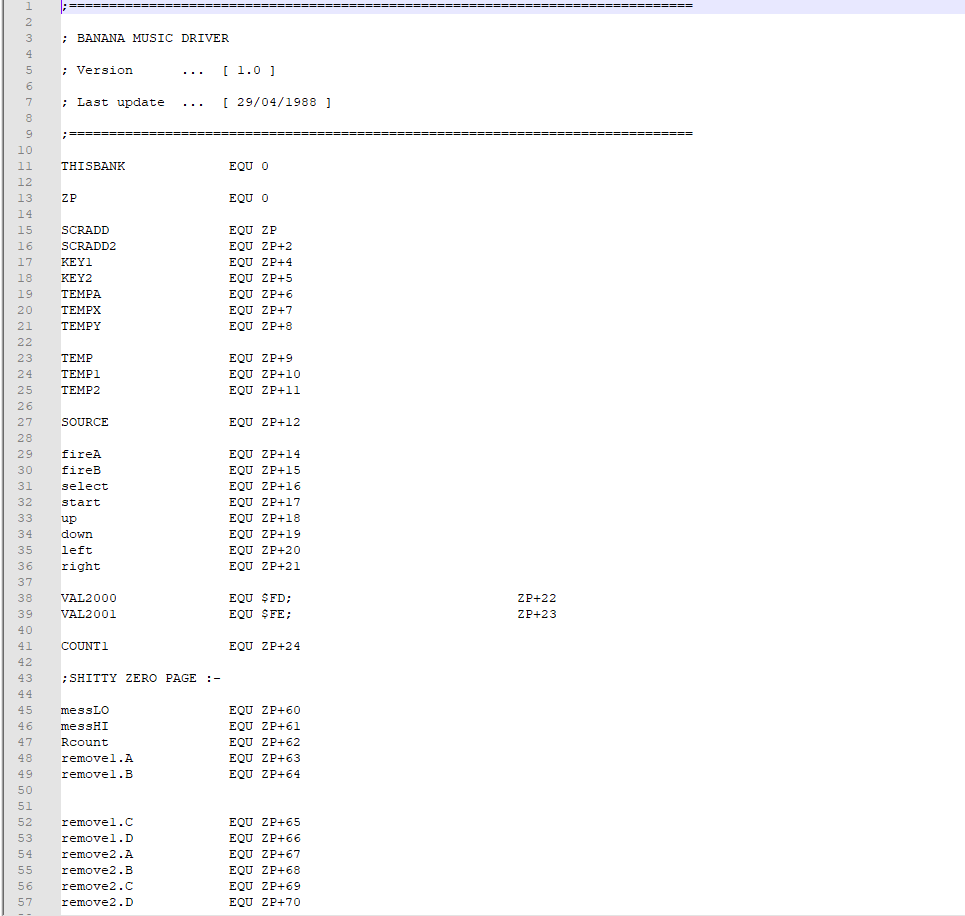Click the 'down' label
This screenshot has width=965, height=916.
coord(77,534)
